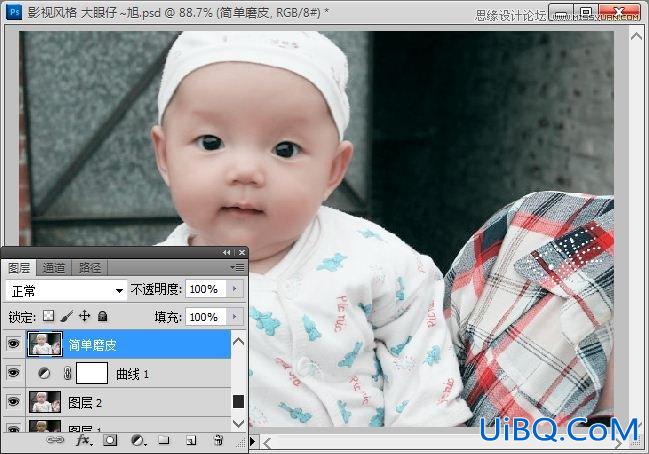The height and width of the screenshot is (454, 649).
Task: Close the document window
Action: (619, 12)
